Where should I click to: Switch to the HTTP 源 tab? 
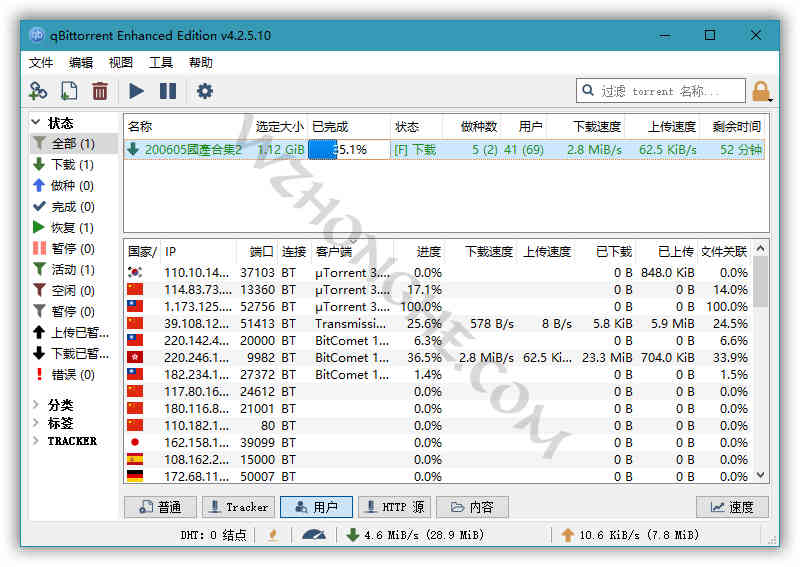(x=394, y=507)
